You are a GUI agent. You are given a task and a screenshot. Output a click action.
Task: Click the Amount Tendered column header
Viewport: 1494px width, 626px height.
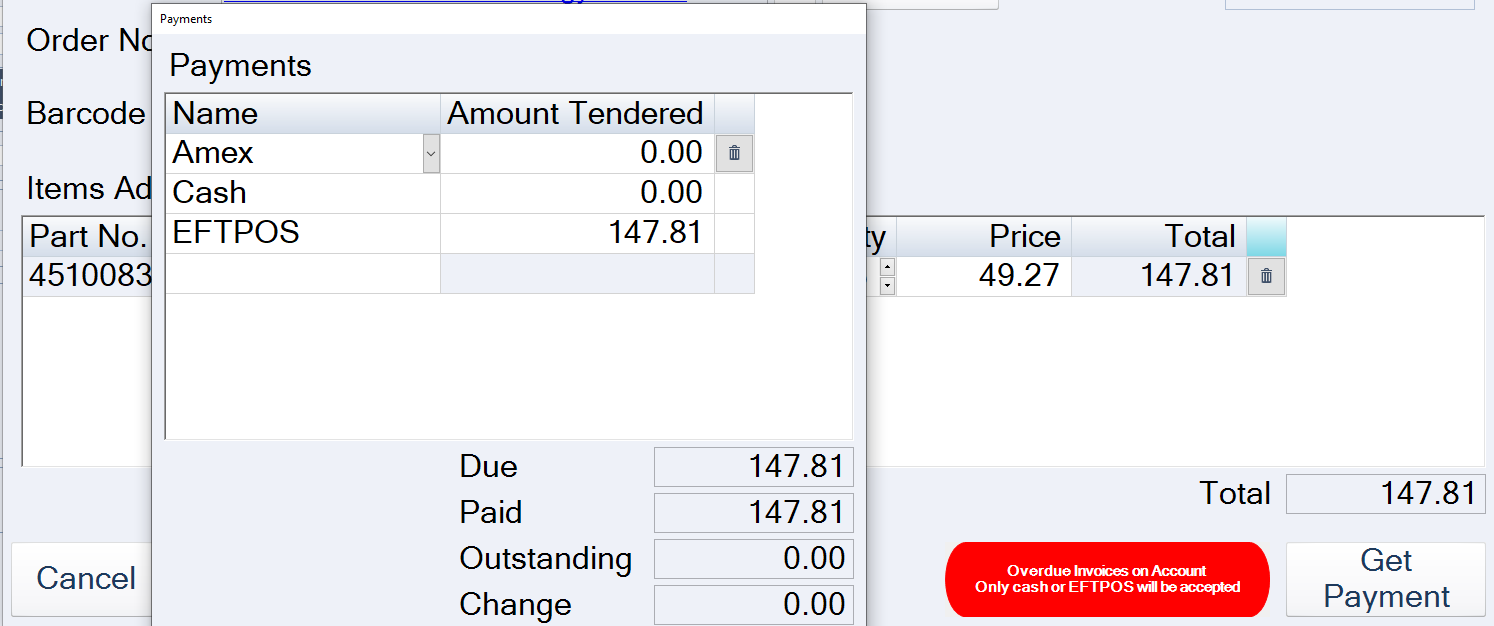tap(577, 114)
